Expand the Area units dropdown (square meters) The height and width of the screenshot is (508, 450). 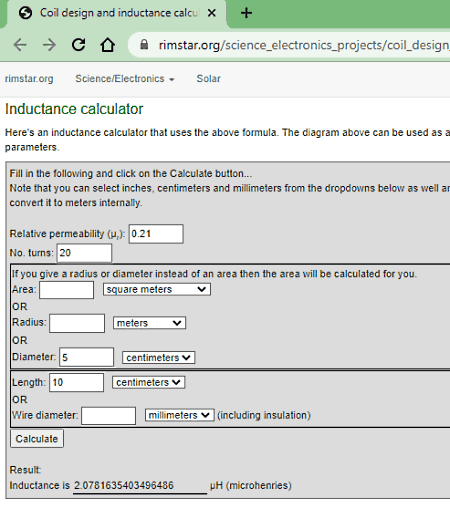coord(157,289)
